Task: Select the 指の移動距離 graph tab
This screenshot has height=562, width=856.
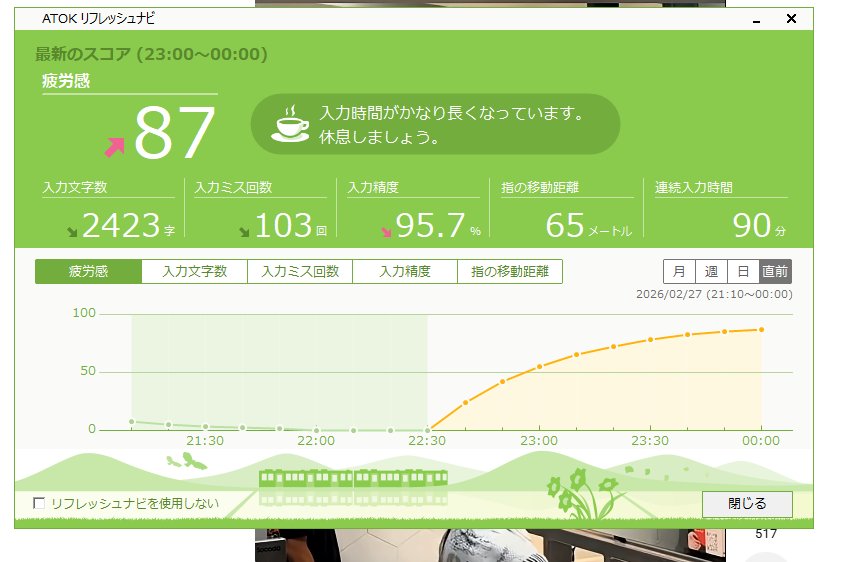Action: coord(510,272)
